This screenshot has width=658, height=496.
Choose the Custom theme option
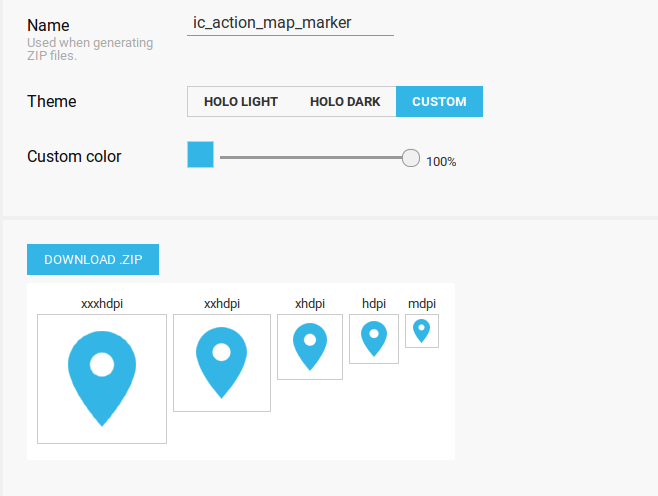[x=439, y=102]
